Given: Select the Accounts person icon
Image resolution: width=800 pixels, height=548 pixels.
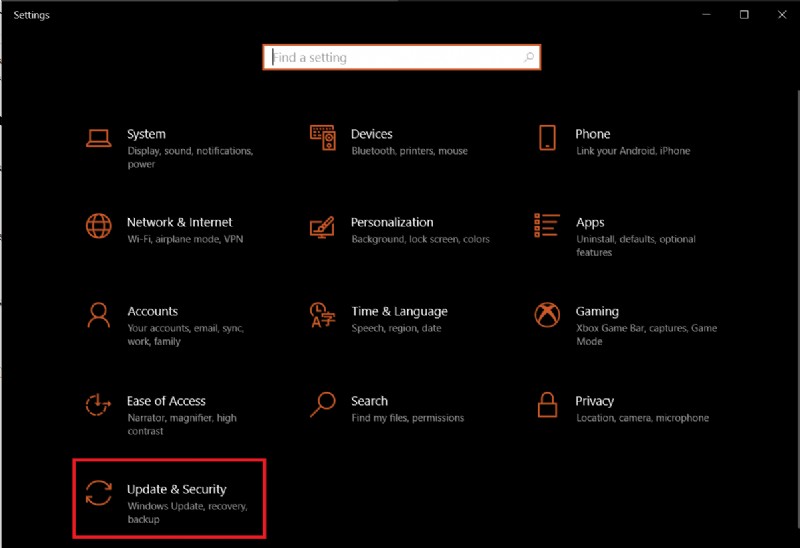Looking at the screenshot, I should tap(98, 316).
